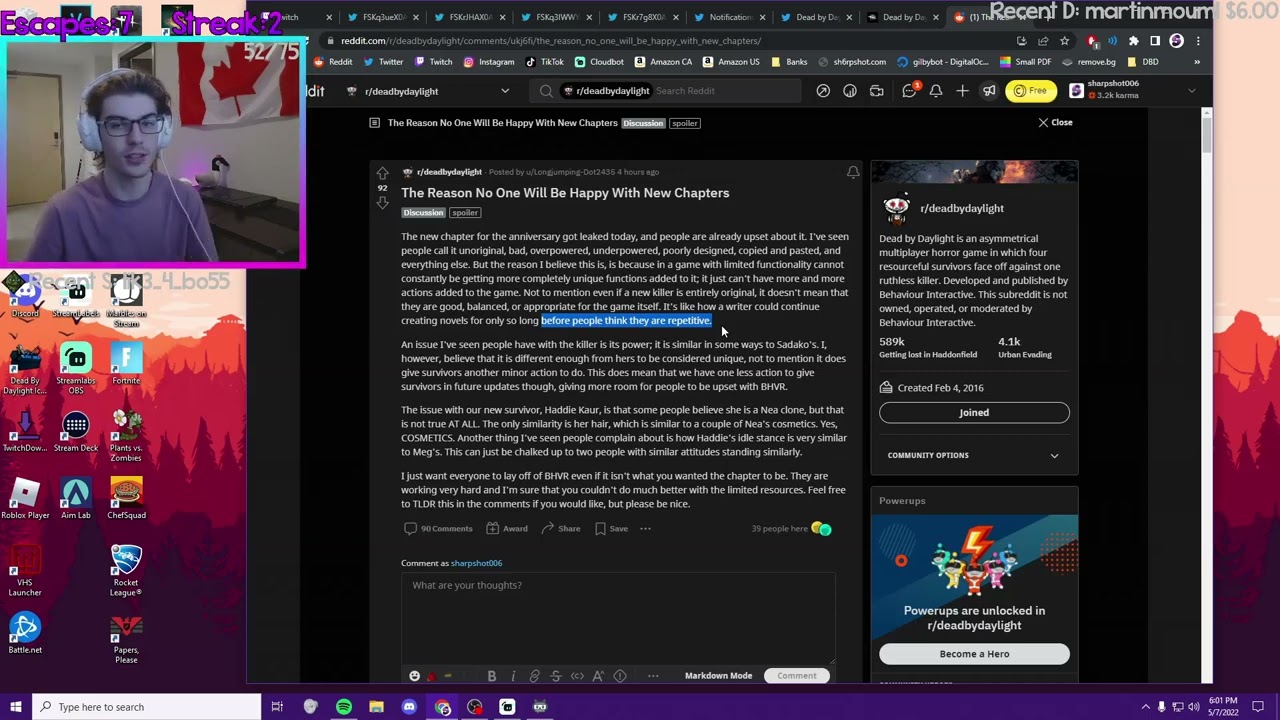Screen dimensions: 1280x720
Task: Apply bold formatting in comment editor
Action: [x=492, y=676]
